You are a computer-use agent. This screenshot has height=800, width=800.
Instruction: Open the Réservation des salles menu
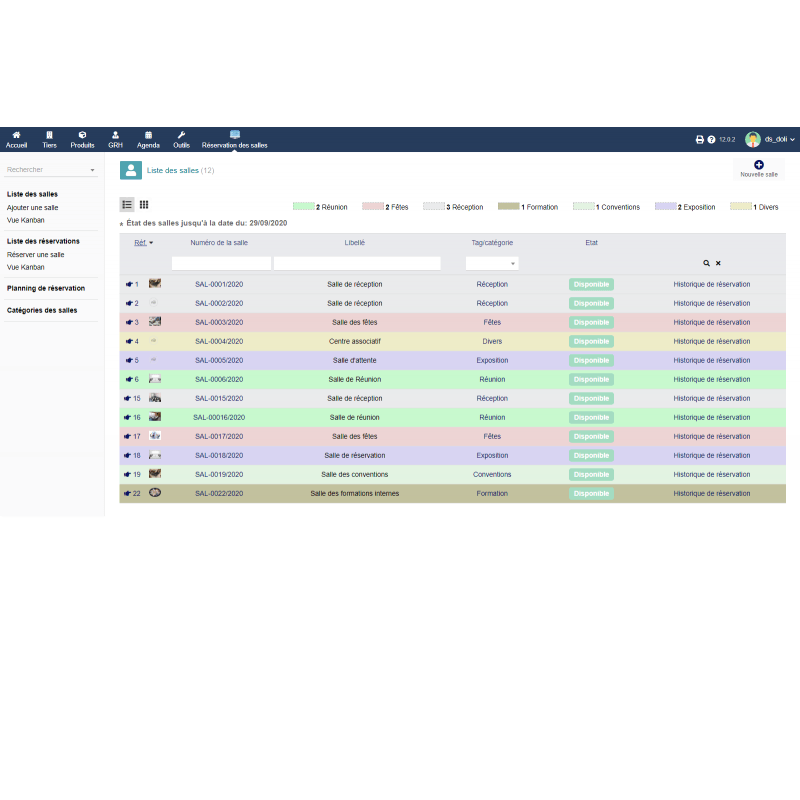pos(235,139)
